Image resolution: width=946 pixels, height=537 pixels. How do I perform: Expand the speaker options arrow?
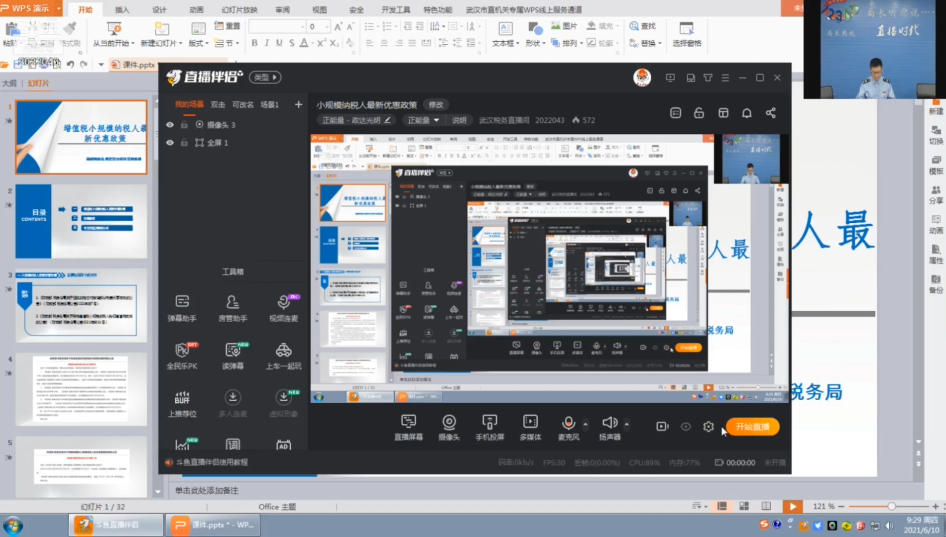[627, 424]
